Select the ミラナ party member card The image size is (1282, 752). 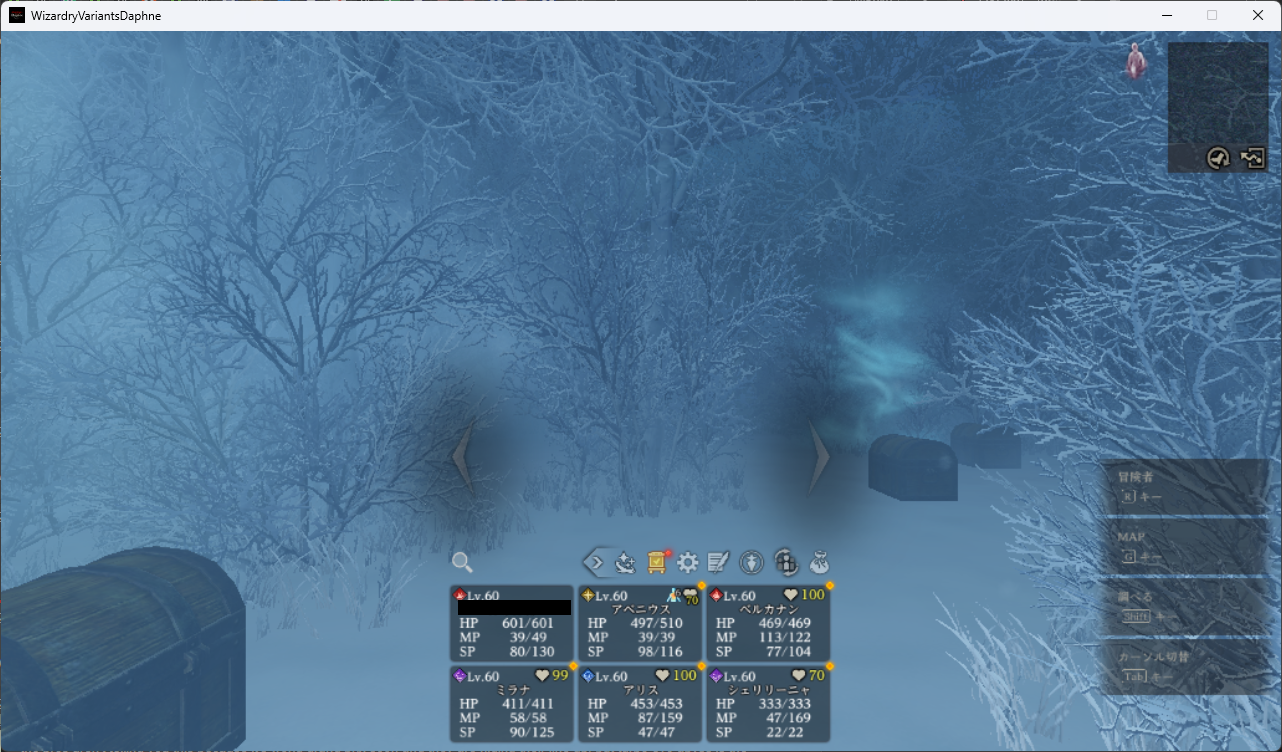(512, 704)
